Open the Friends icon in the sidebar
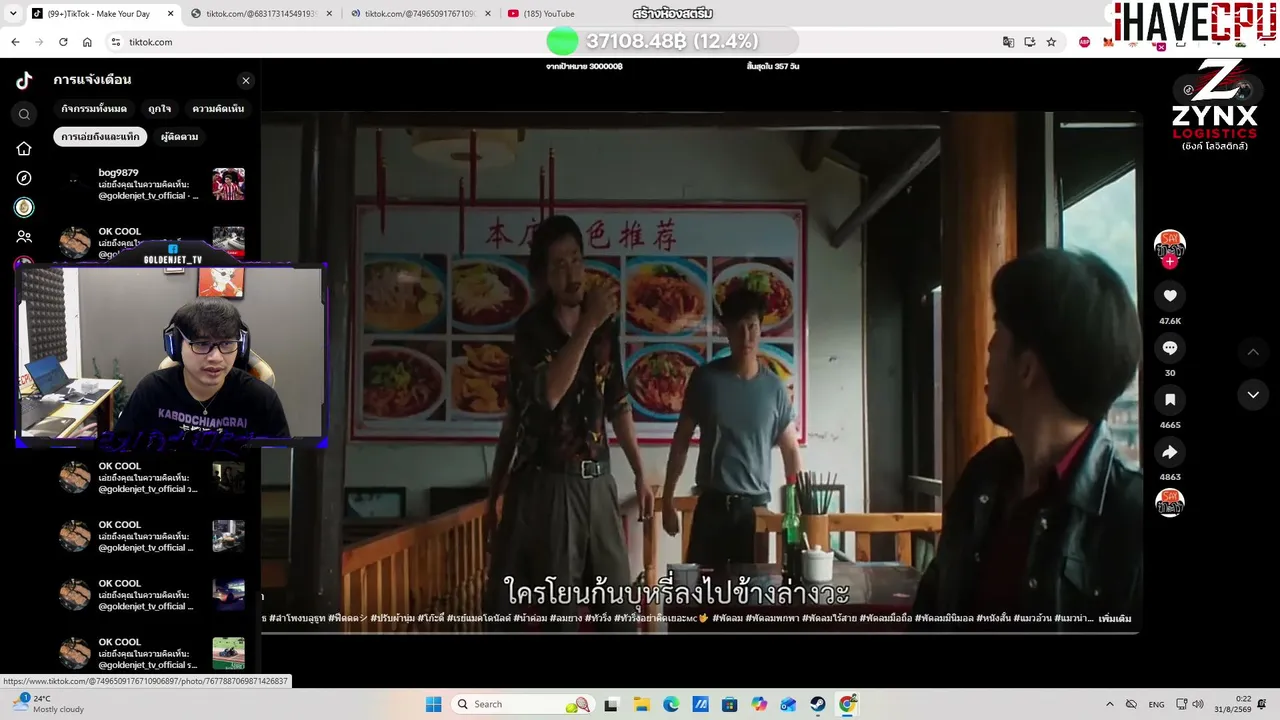Screen dimensions: 1280x720 [x=24, y=237]
